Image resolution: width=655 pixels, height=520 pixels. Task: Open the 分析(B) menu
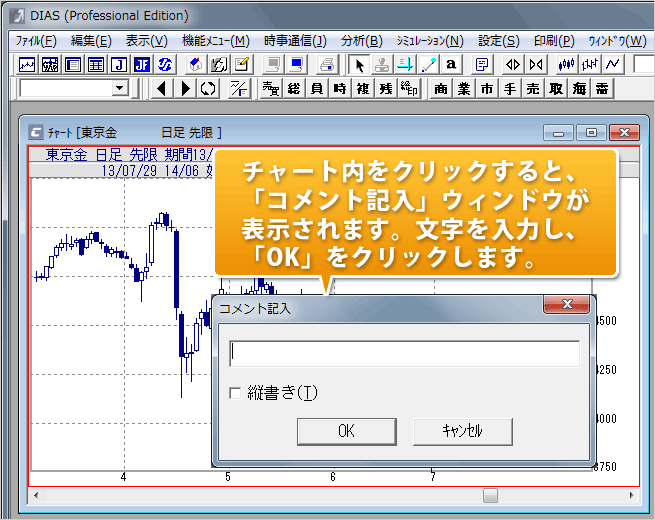click(x=361, y=41)
